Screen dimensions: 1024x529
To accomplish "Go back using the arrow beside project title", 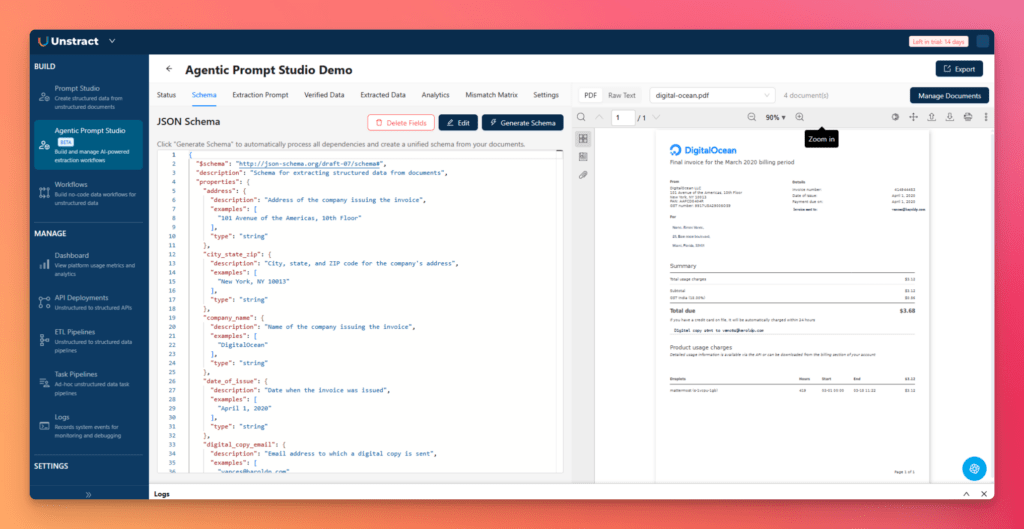I will (169, 70).
